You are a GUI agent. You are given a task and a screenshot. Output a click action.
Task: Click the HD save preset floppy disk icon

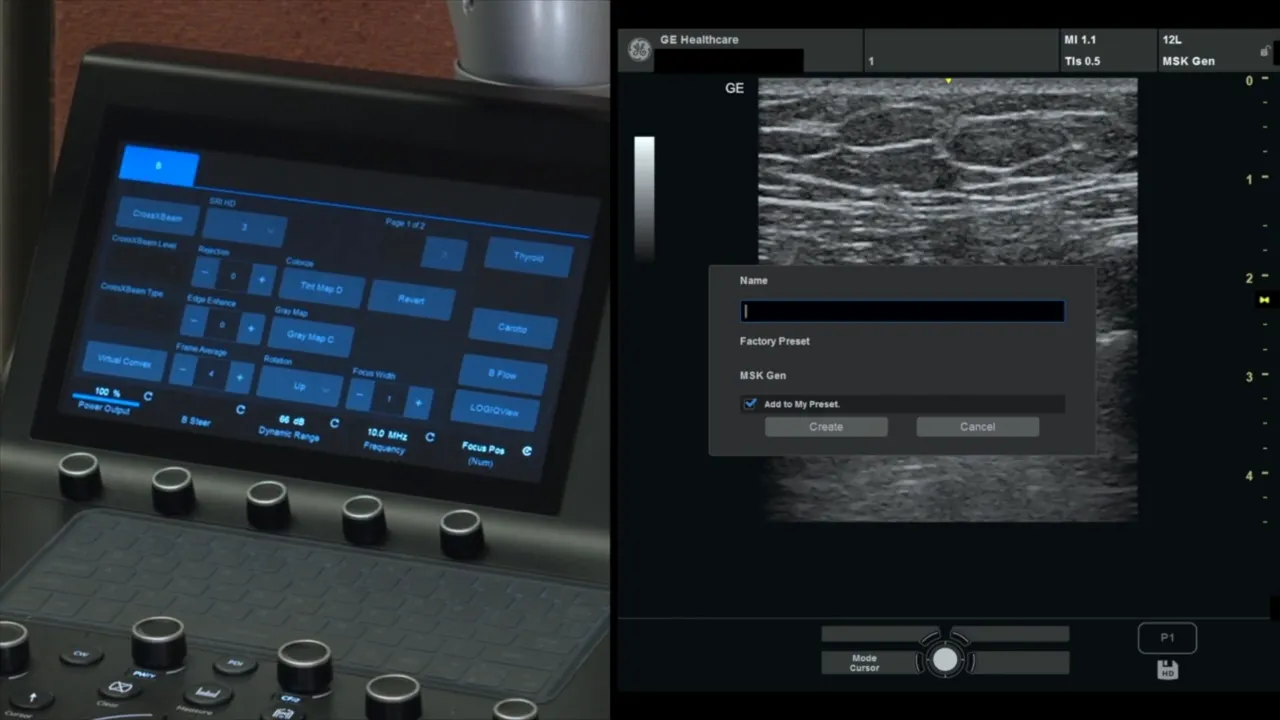1167,669
